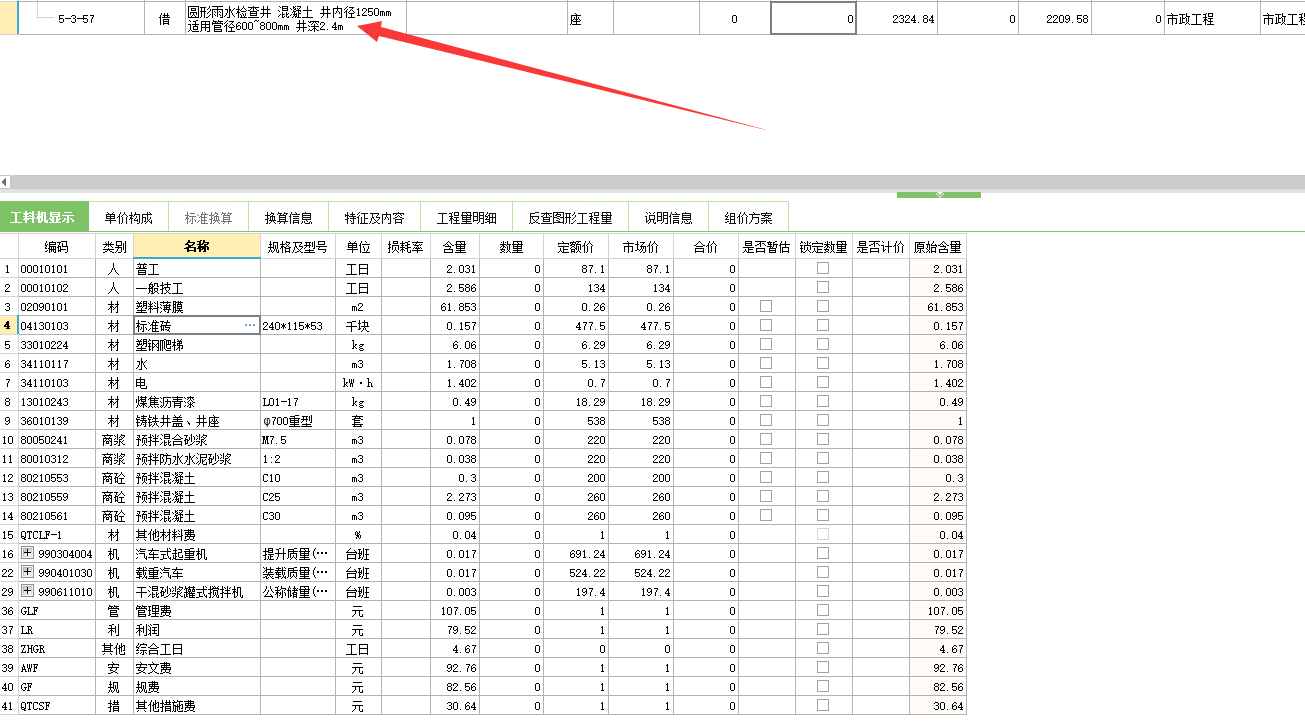Viewport: 1305px width, 721px height.
Task: Click the 2324.84 price cell
Action: 896,19
